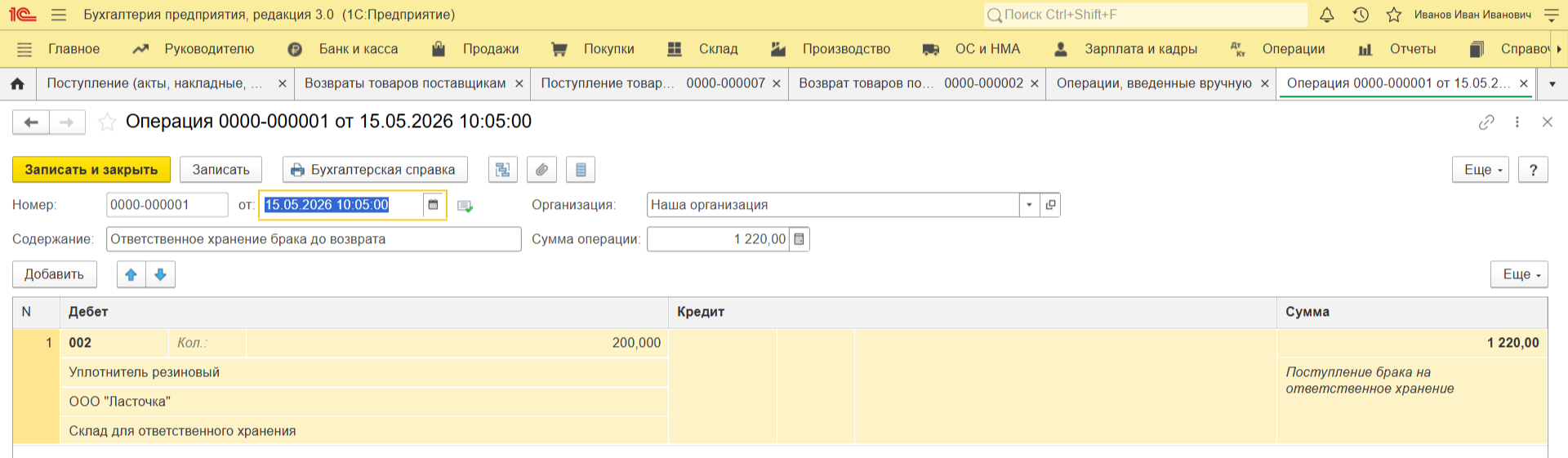Close Операция 0000-000001 tab
The height and width of the screenshot is (458, 1568).
point(1524,83)
